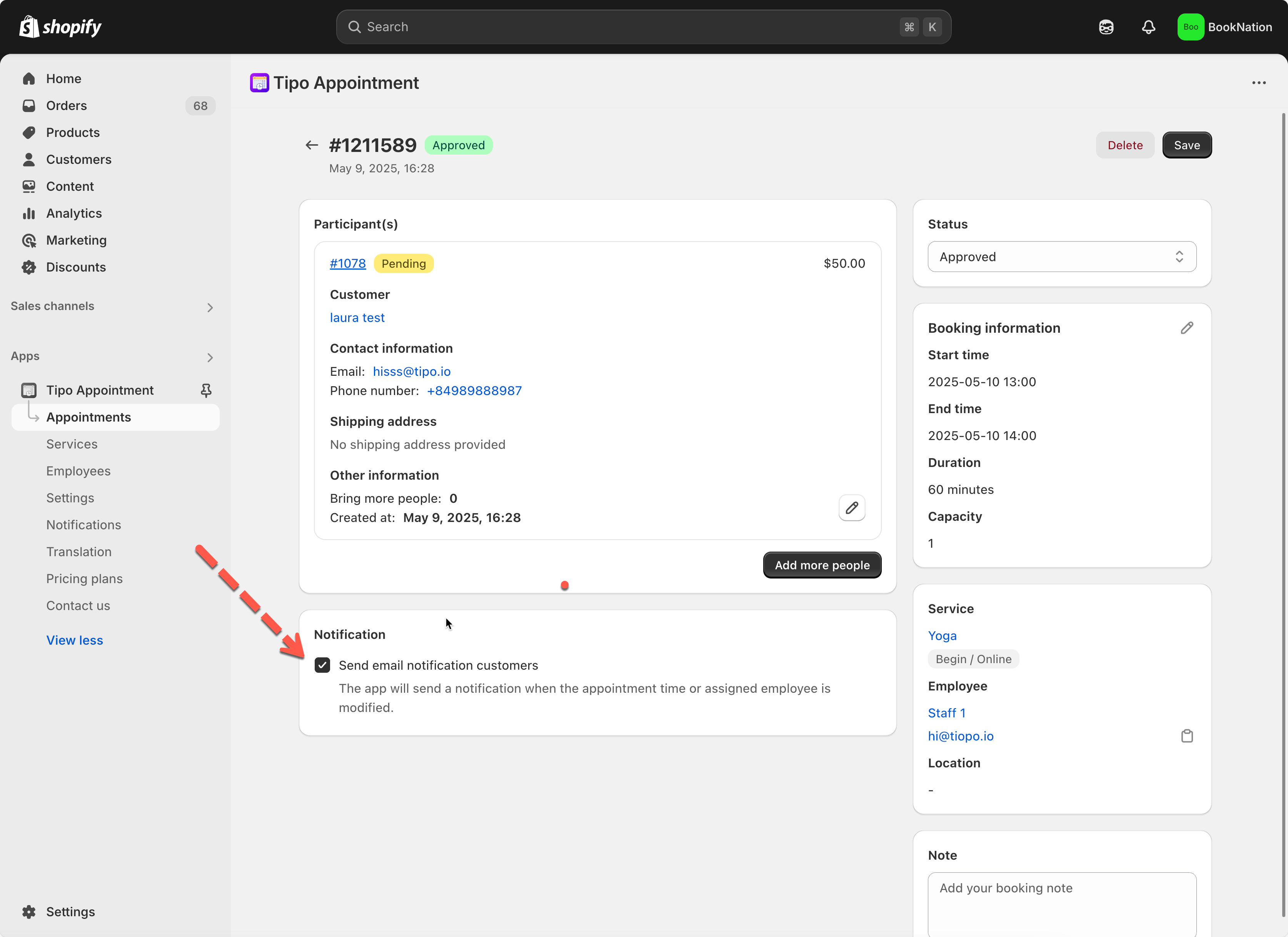Click the Sidekick assistant icon in top bar
Image resolution: width=1288 pixels, height=937 pixels.
coord(1106,27)
